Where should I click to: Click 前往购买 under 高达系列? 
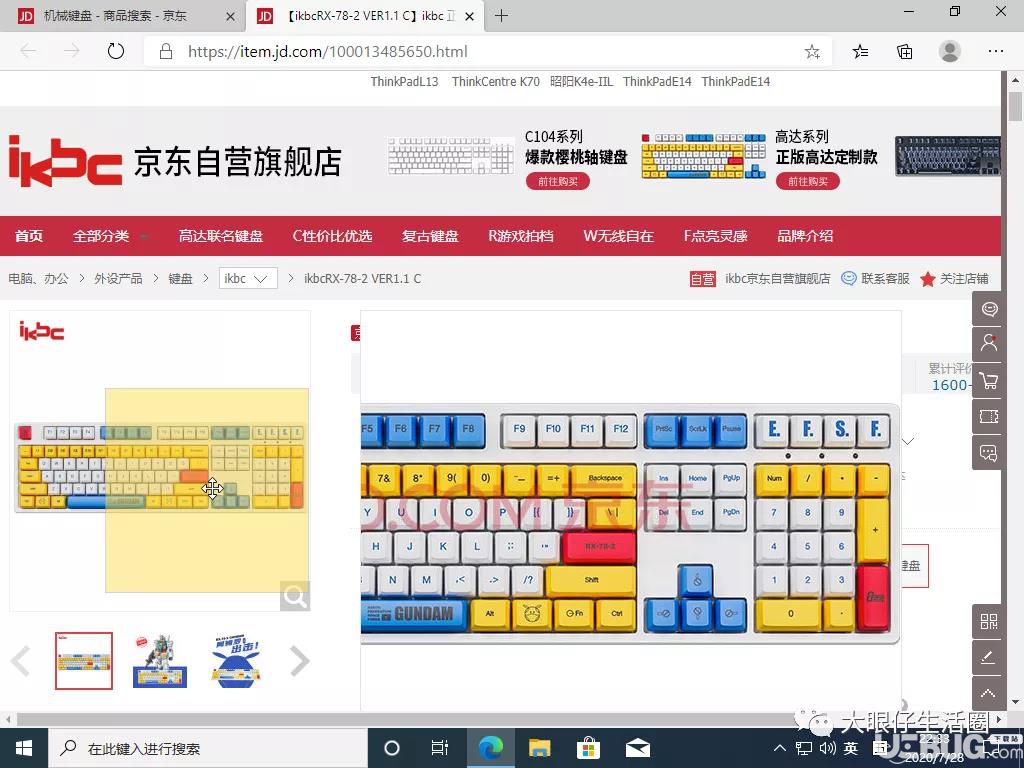pyautogui.click(x=808, y=182)
